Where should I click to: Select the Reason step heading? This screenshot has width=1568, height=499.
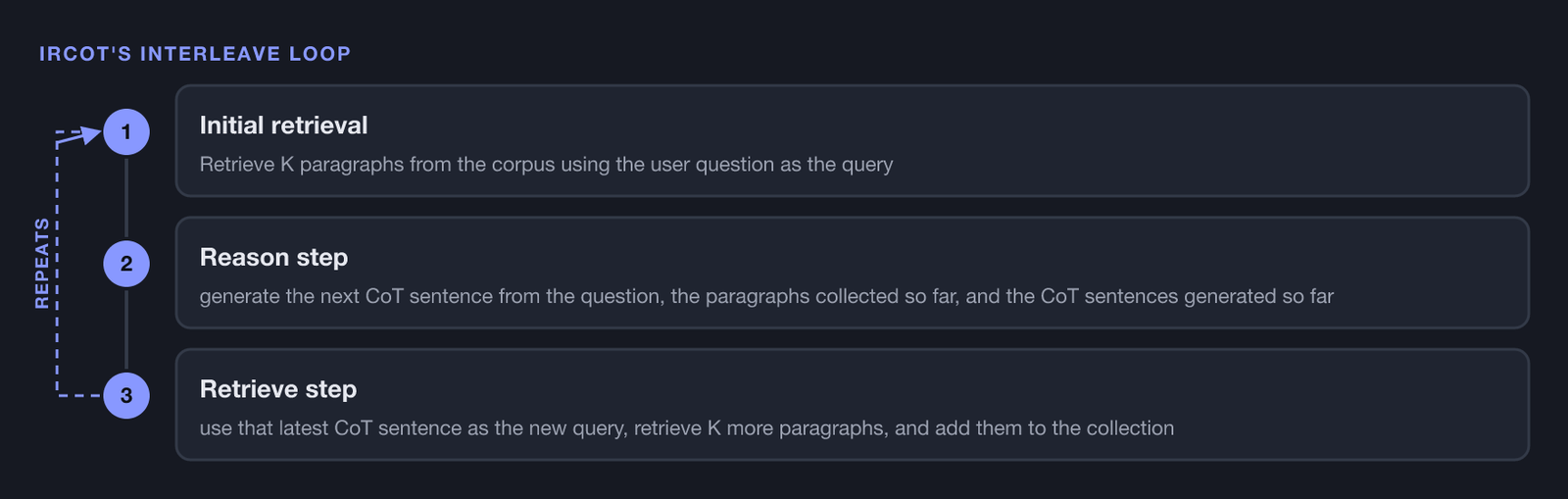tap(273, 257)
